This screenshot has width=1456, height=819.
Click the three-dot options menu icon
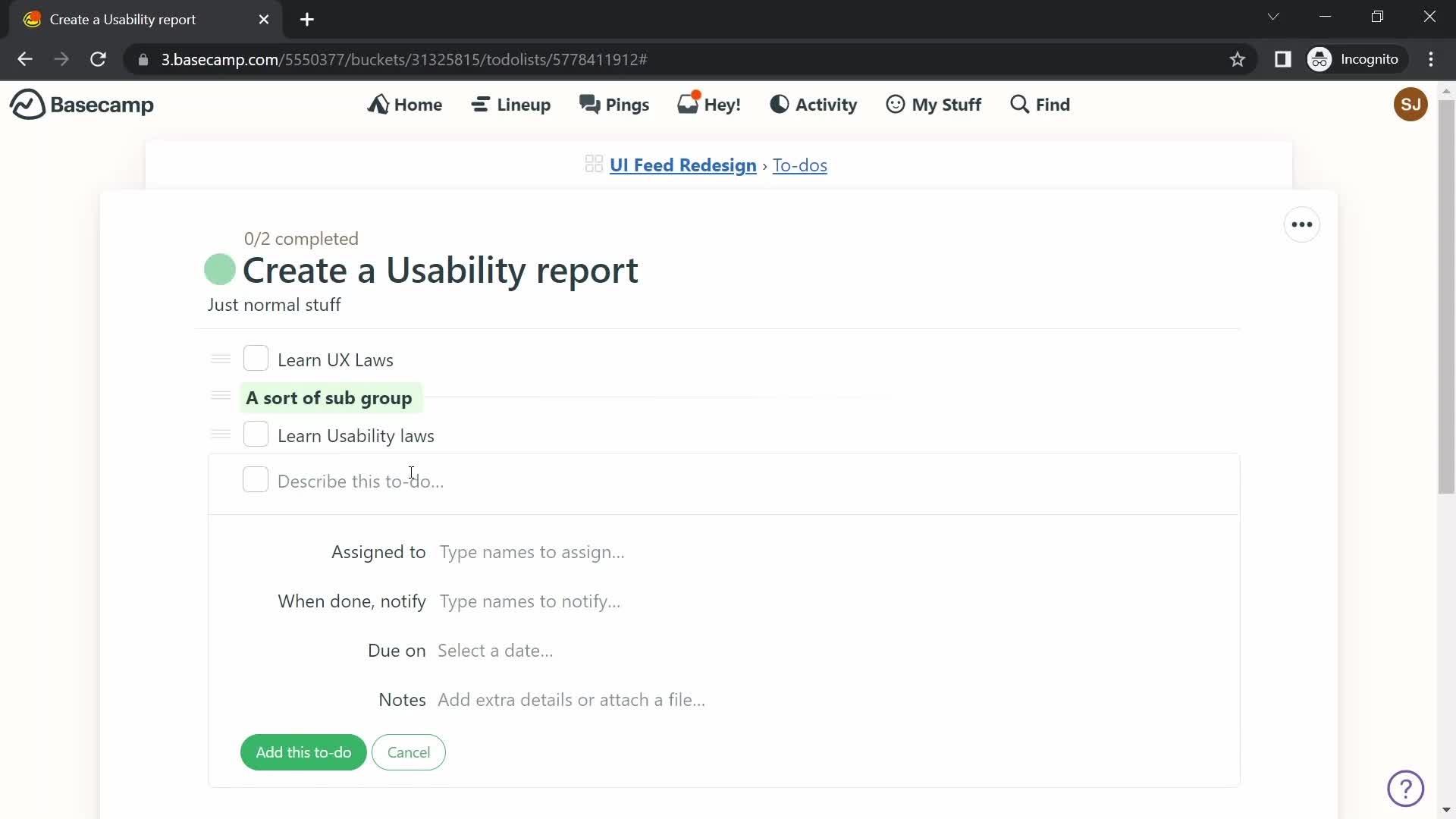1301,225
